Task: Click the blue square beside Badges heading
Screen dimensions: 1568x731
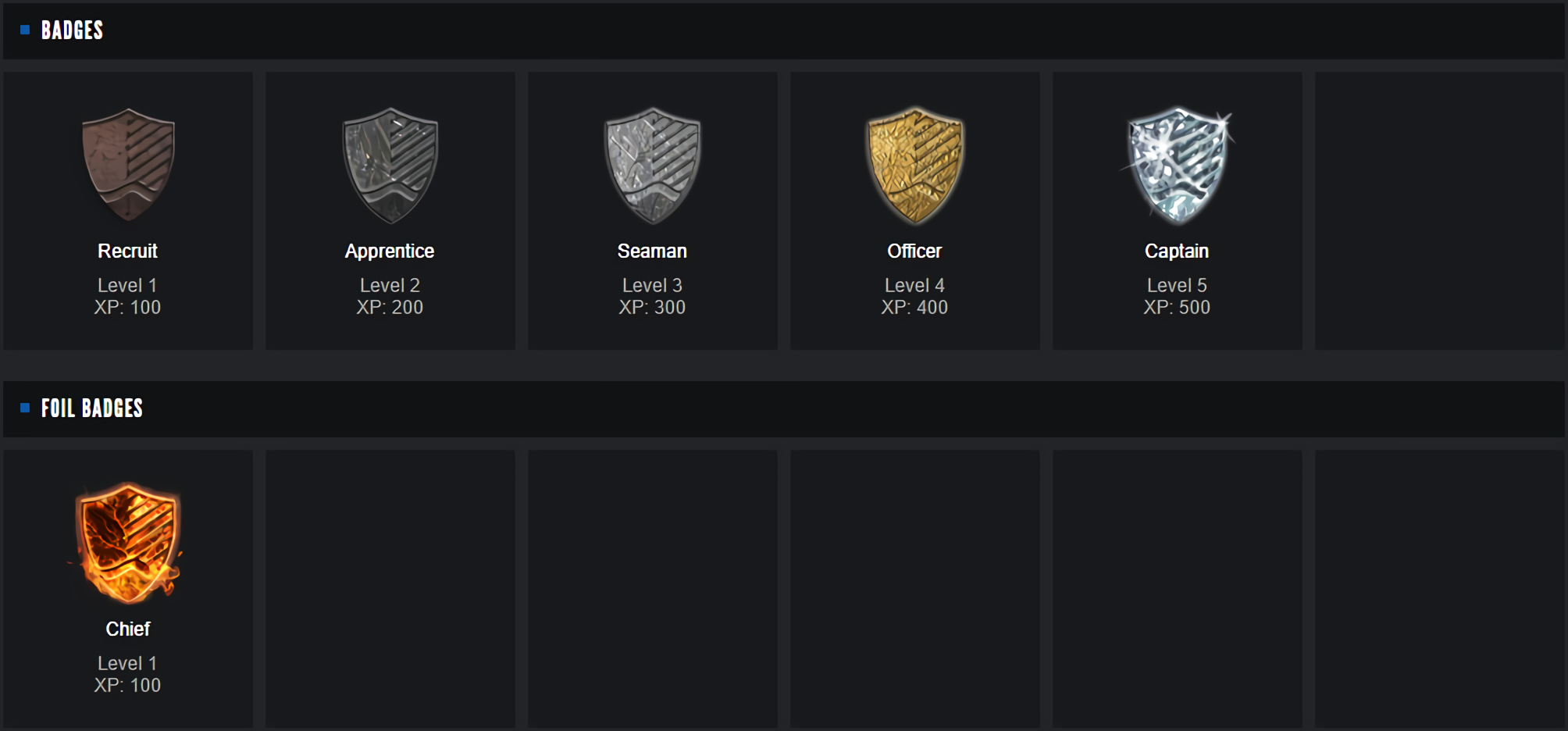Action: [25, 30]
